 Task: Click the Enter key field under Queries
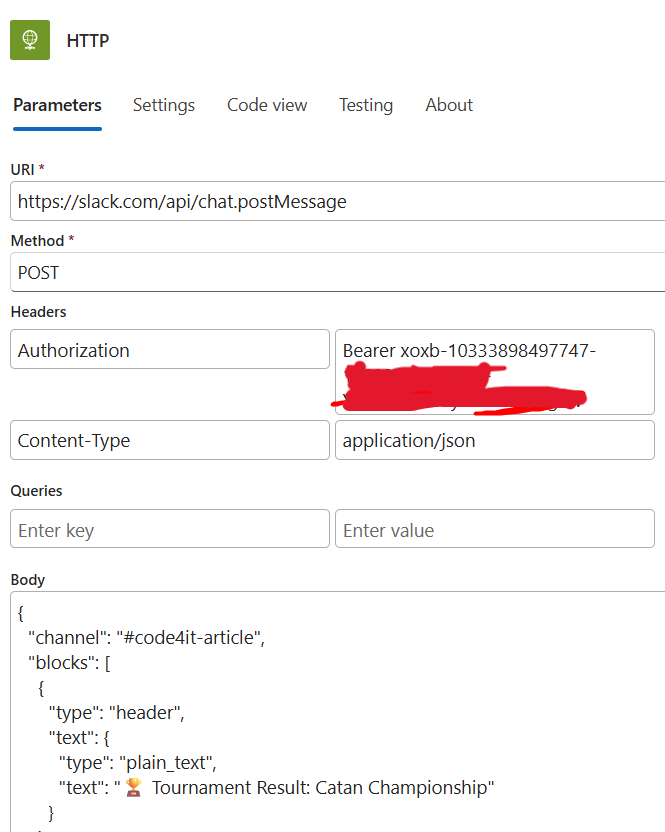pos(169,529)
